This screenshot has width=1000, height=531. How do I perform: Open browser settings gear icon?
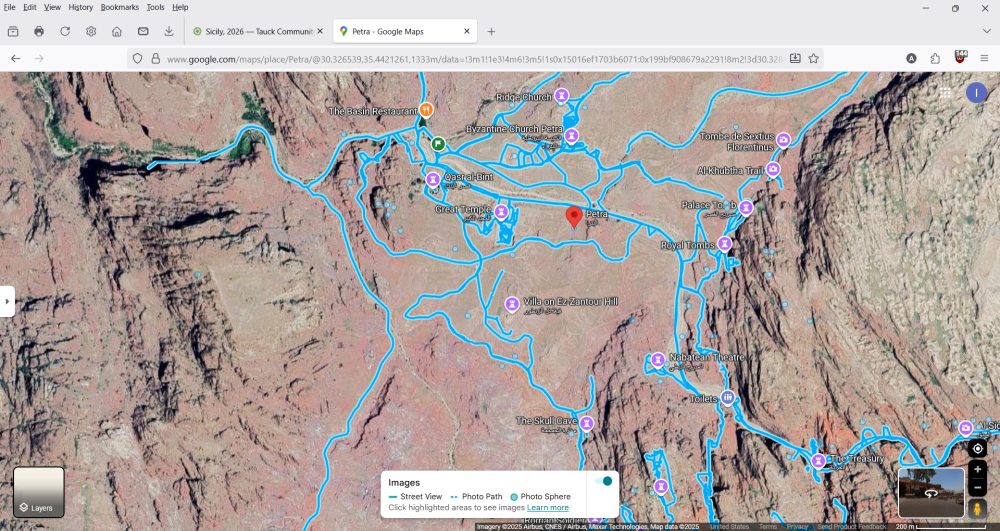pos(91,31)
